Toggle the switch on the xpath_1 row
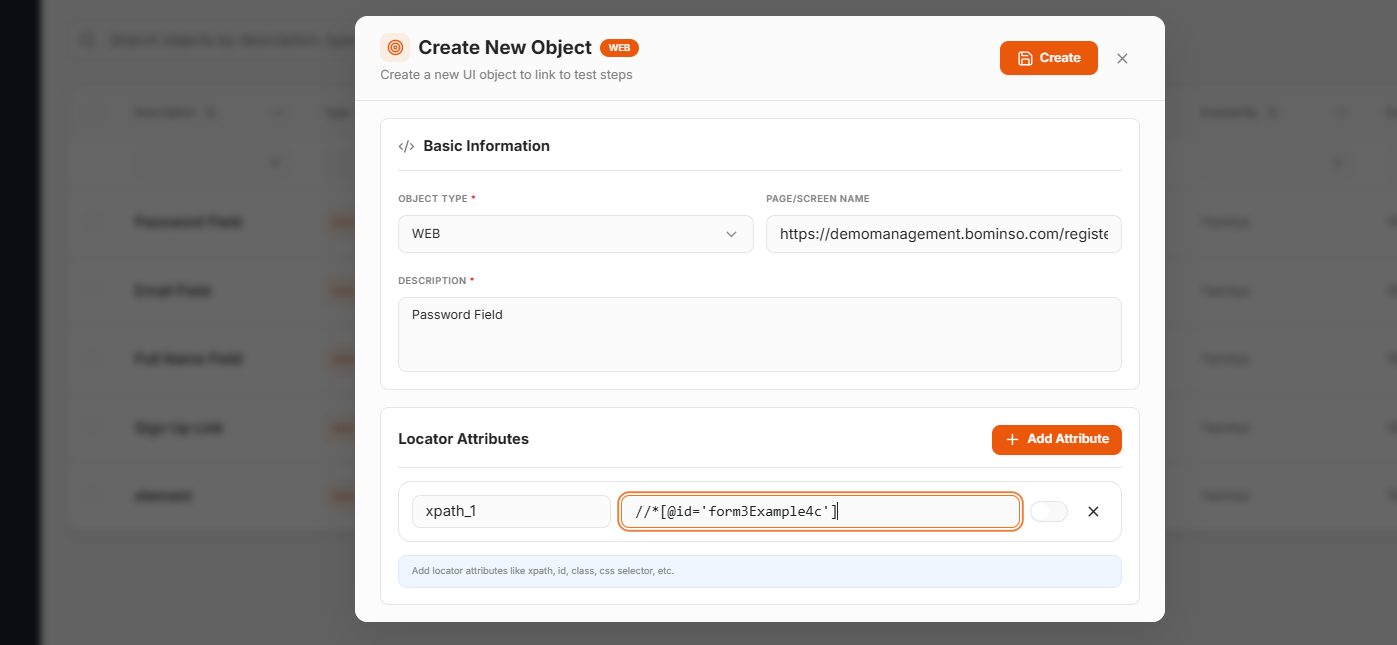The height and width of the screenshot is (645, 1397). coord(1048,512)
